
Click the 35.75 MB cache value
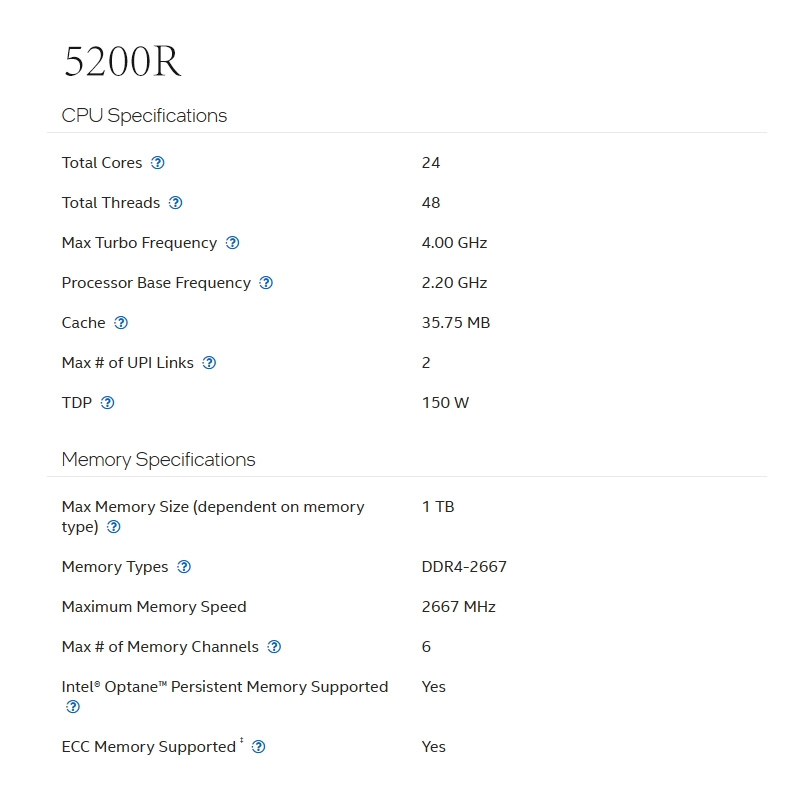coord(456,323)
